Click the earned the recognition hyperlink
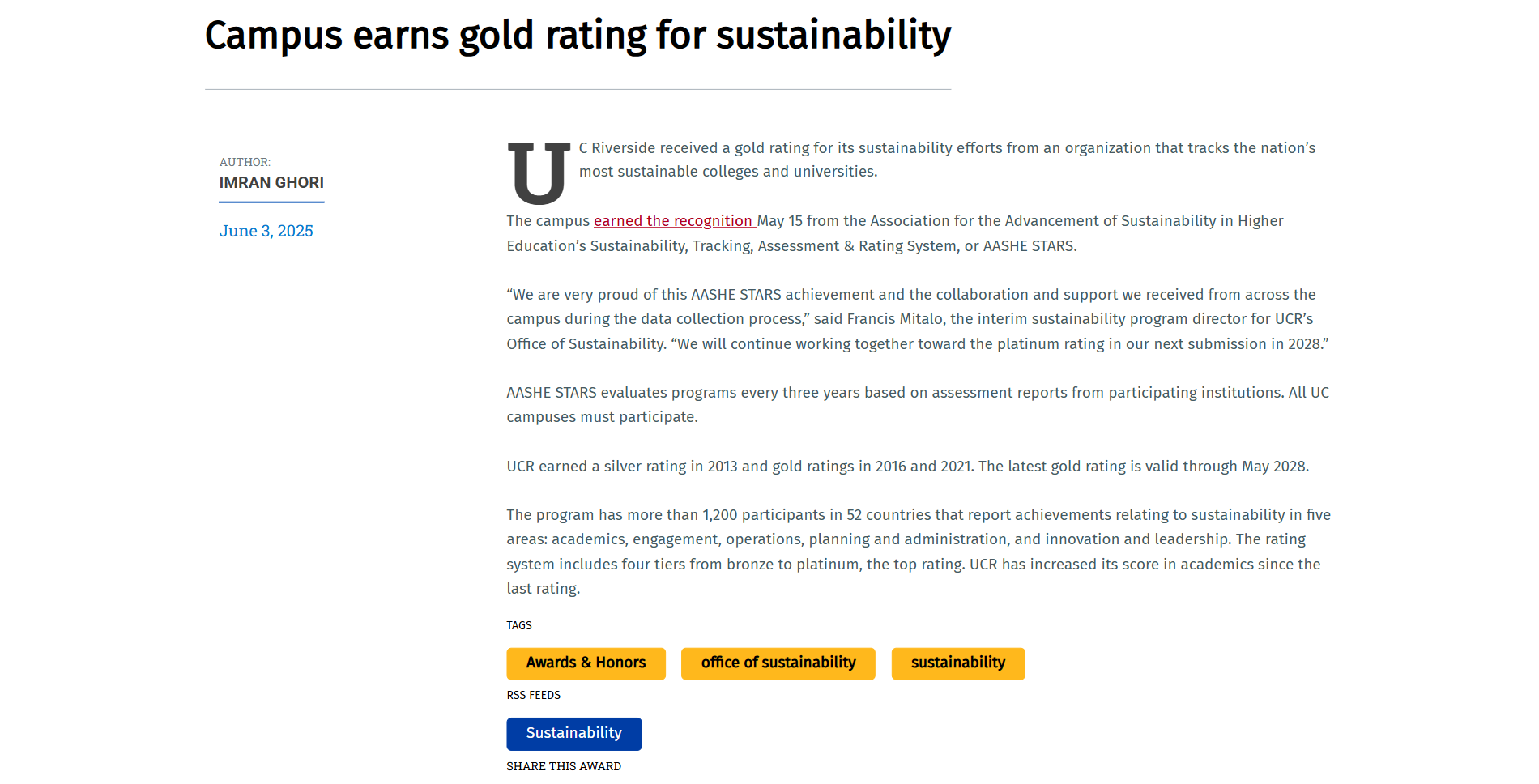 click(x=674, y=220)
